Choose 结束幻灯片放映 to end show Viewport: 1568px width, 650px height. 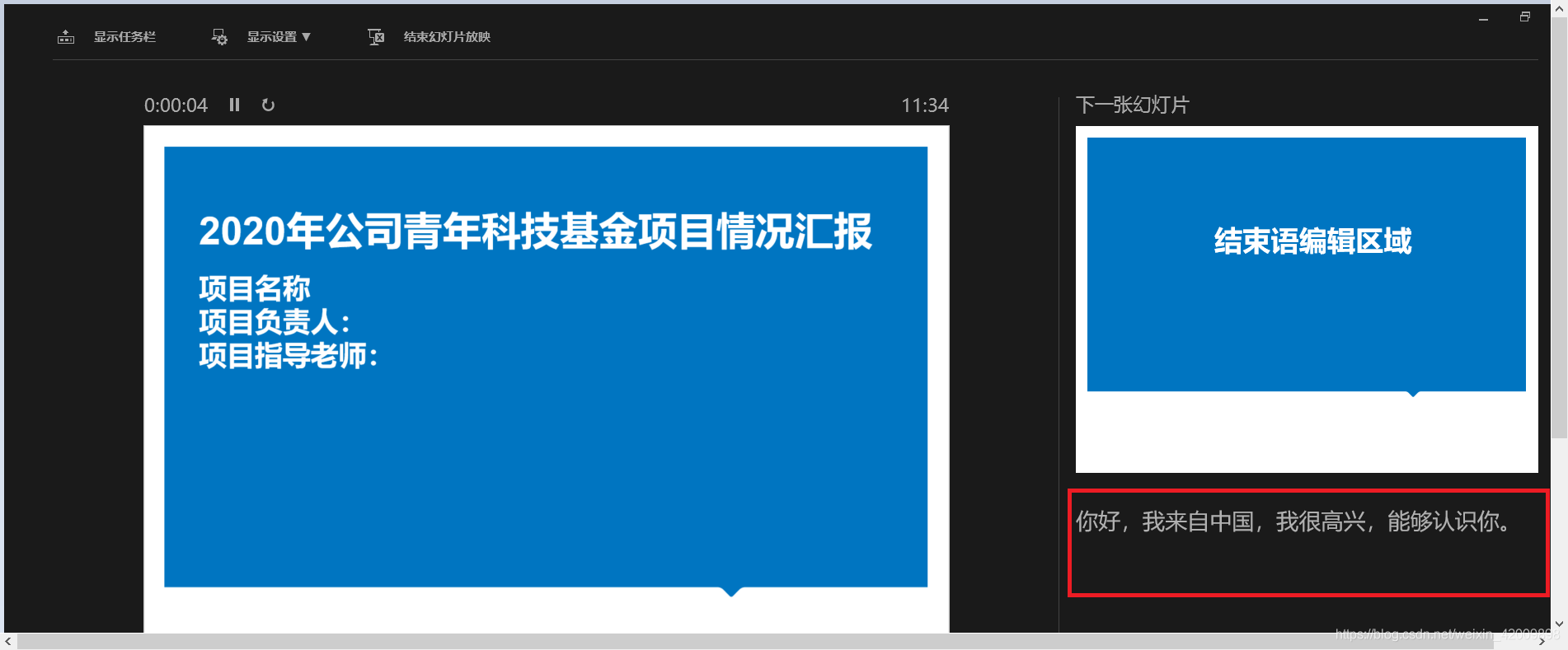tap(447, 37)
